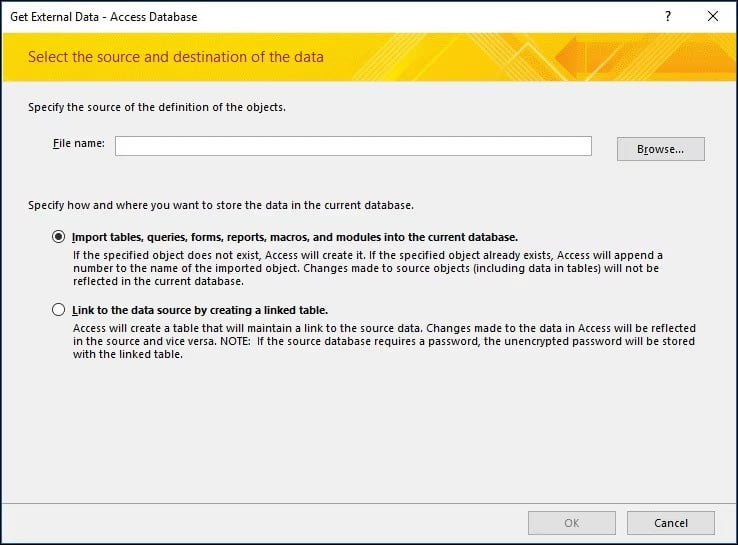Choose the Link to data source radio circle

click(59, 310)
